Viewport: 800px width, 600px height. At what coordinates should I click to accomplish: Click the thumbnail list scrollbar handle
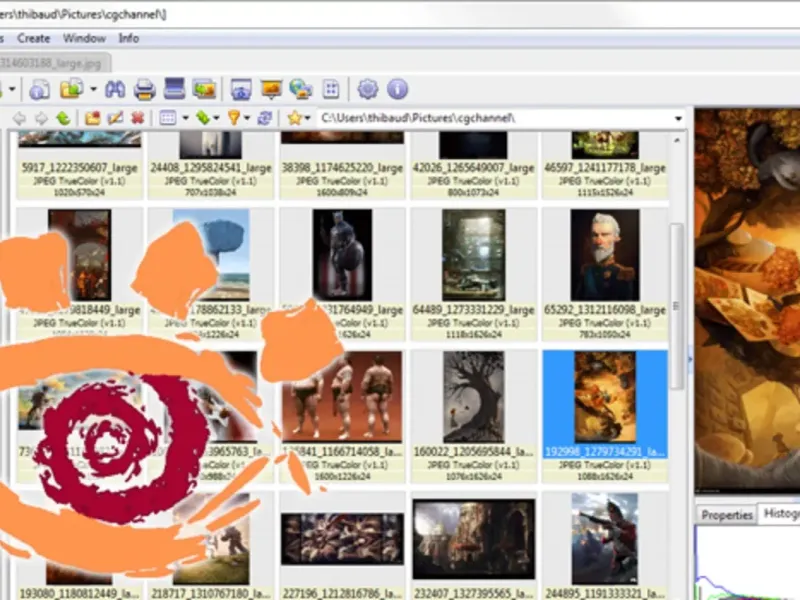pyautogui.click(x=677, y=306)
